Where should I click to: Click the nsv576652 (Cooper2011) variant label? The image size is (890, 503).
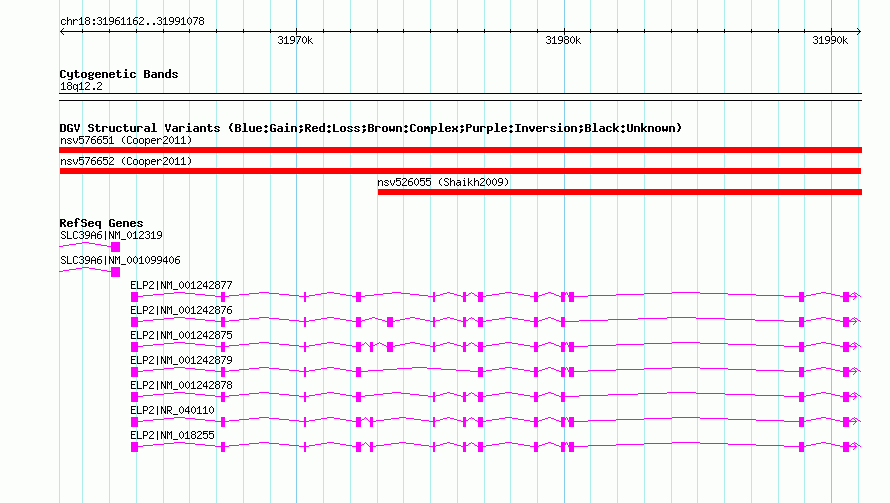pyautogui.click(x=126, y=161)
